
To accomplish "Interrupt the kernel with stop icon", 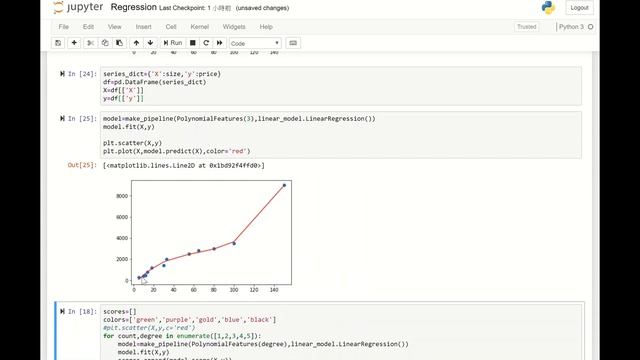I will [x=193, y=43].
